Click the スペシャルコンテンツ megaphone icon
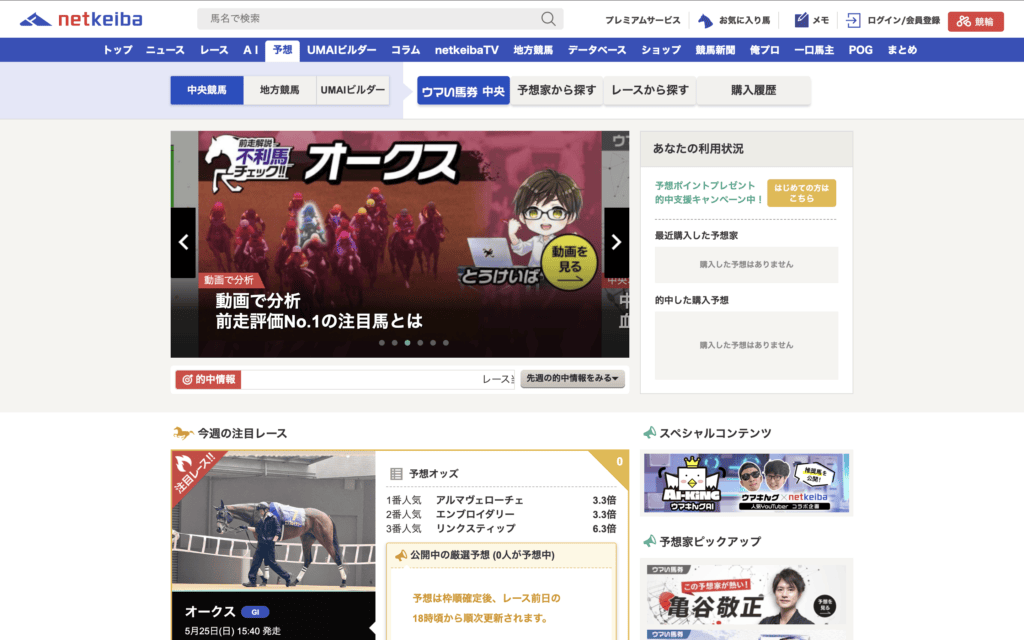 pyautogui.click(x=650, y=433)
